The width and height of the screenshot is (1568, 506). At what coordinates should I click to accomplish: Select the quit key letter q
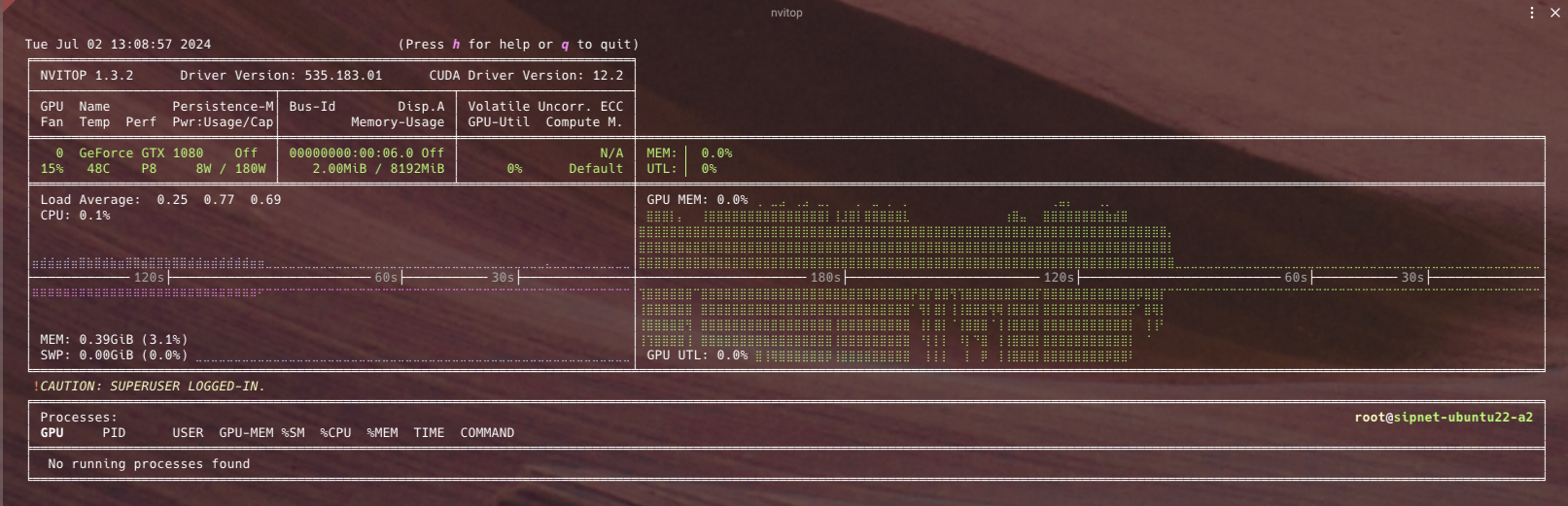coord(565,45)
